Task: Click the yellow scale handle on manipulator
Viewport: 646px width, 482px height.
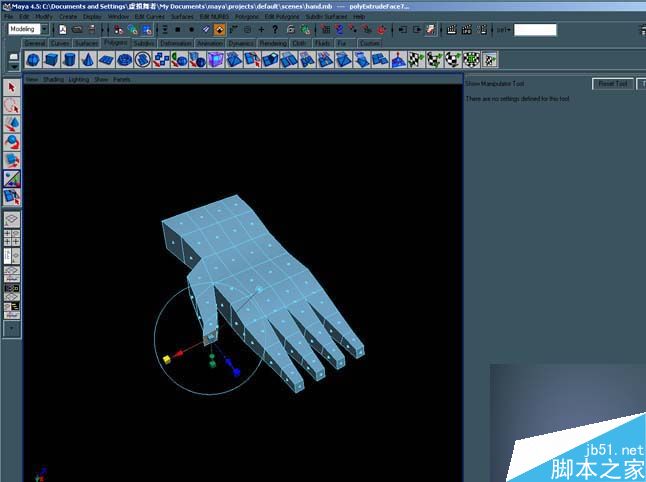Action: pos(166,358)
